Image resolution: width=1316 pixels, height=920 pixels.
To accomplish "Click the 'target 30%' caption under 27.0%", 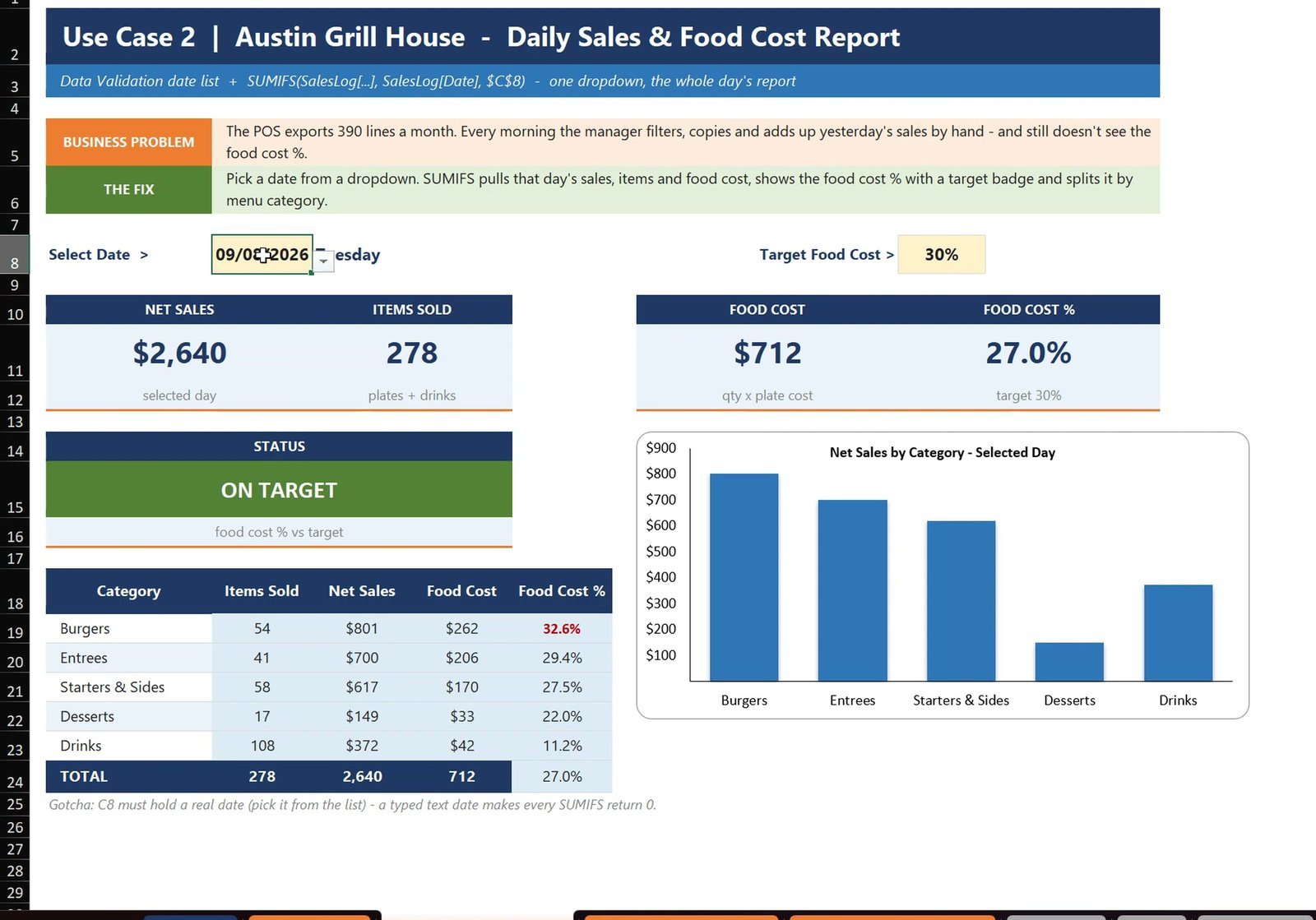I will pyautogui.click(x=1029, y=395).
